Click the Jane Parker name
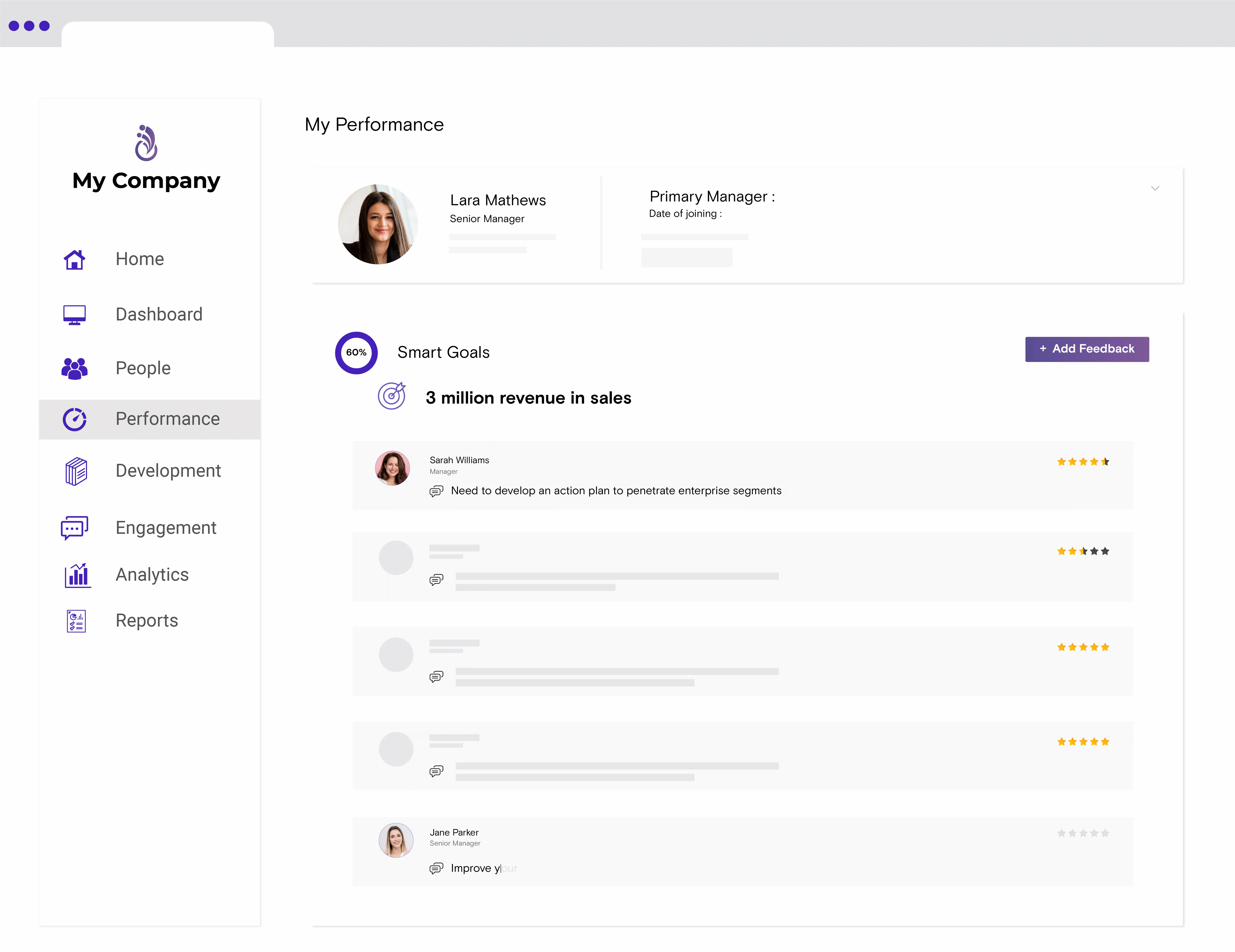This screenshot has height=952, width=1235. (454, 833)
